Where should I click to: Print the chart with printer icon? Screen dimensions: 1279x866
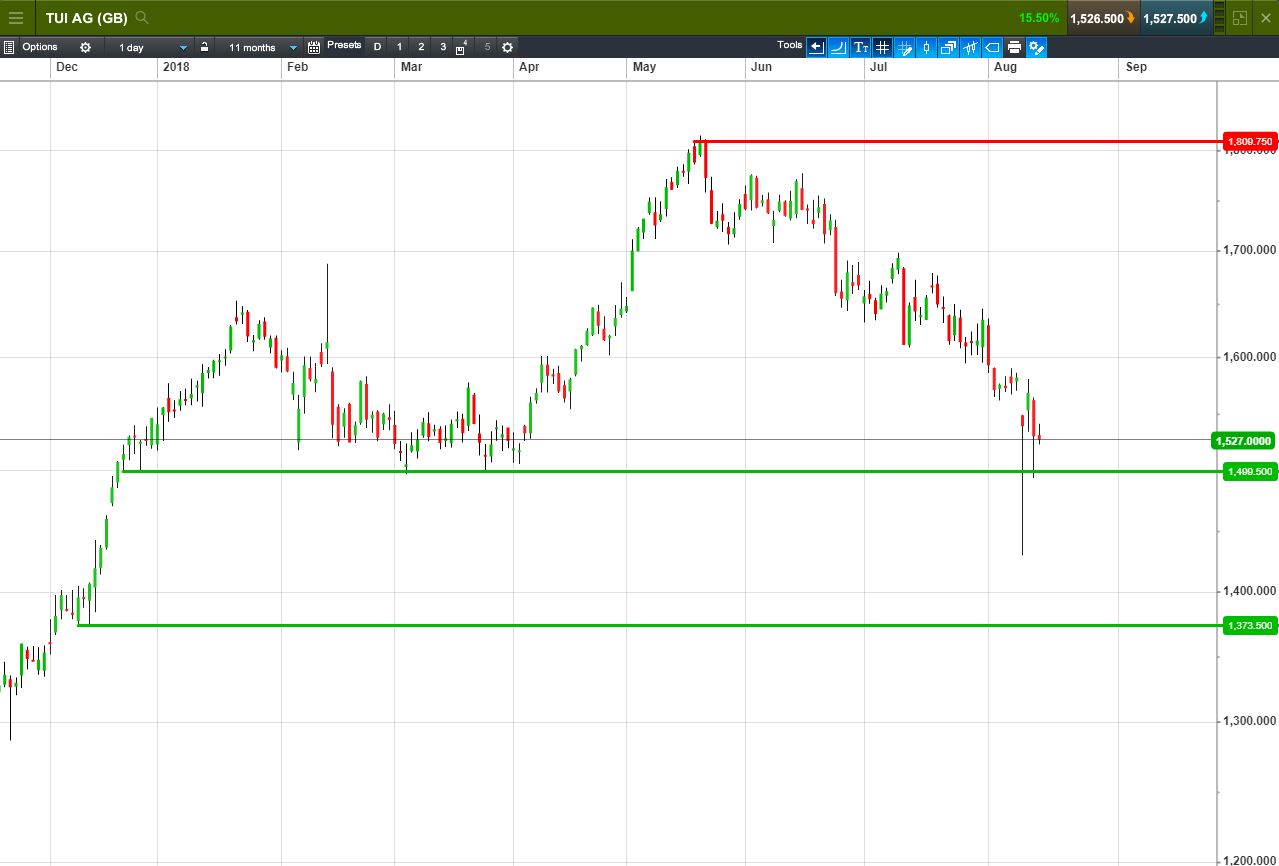point(1014,47)
